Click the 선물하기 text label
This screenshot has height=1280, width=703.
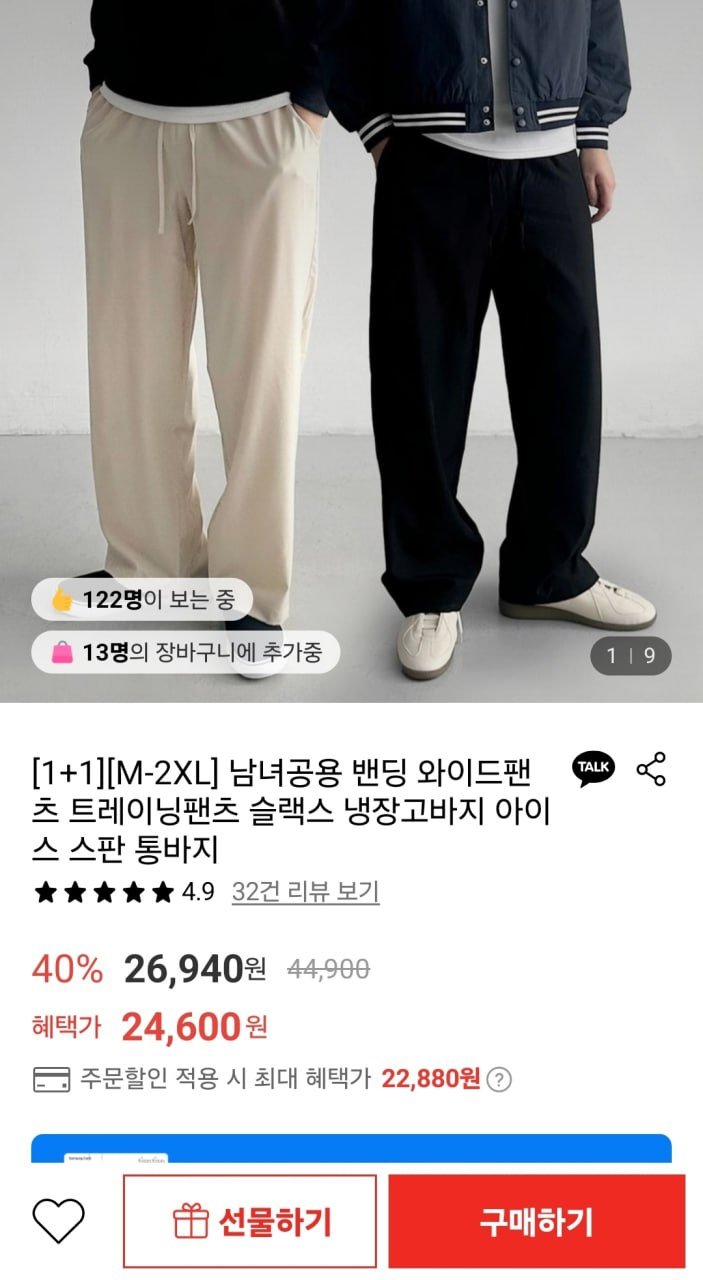coord(273,1221)
